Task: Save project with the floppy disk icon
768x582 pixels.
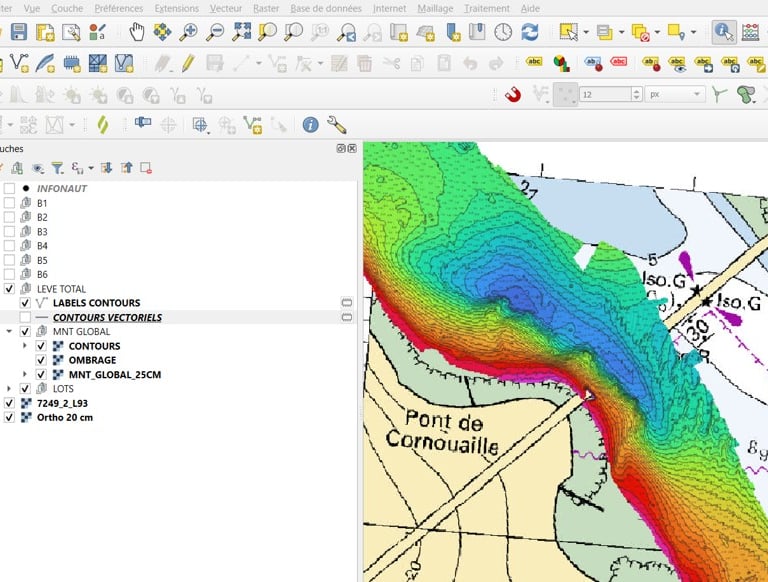Action: click(x=19, y=32)
